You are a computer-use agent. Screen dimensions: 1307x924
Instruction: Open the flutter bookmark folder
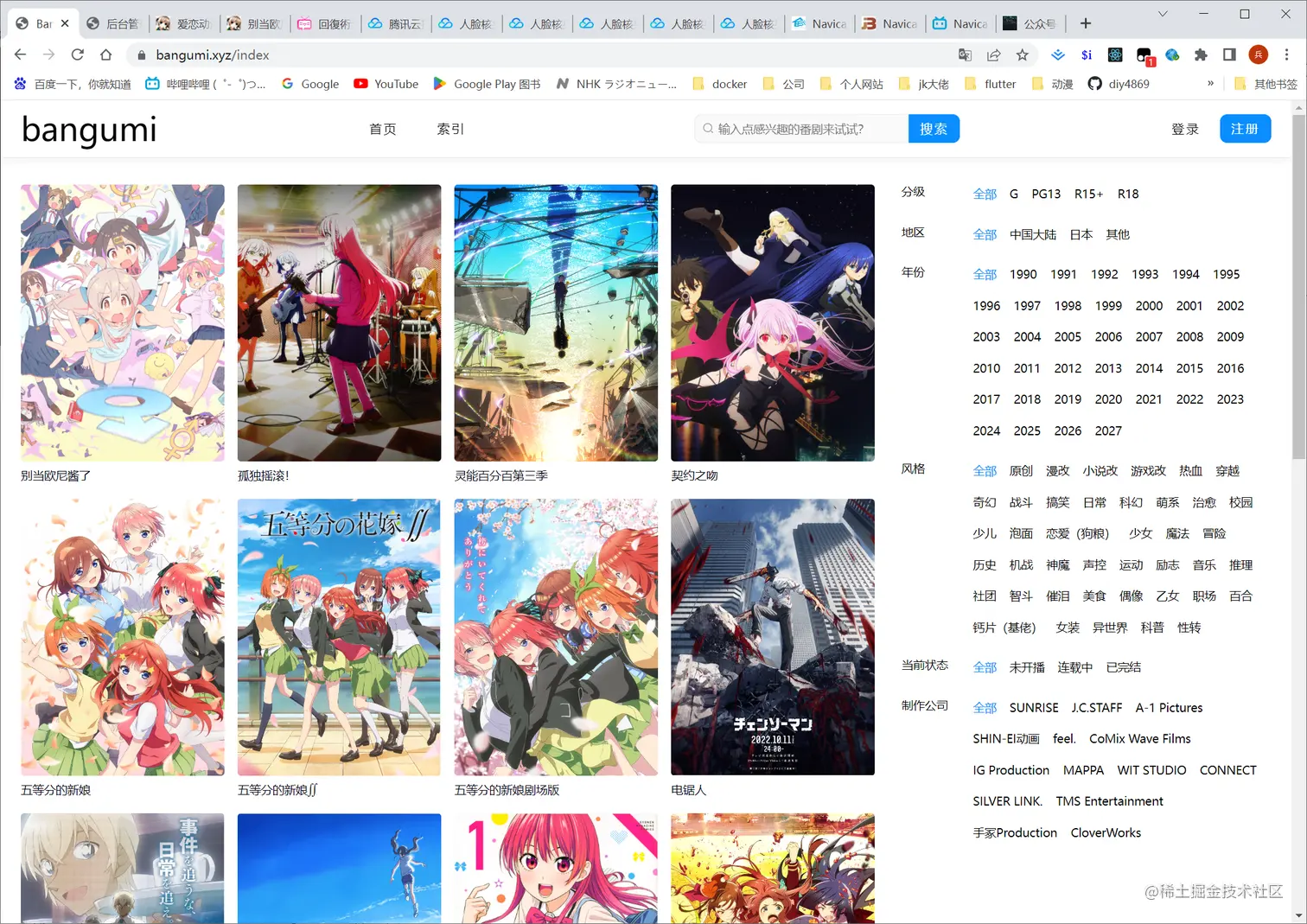coord(991,84)
